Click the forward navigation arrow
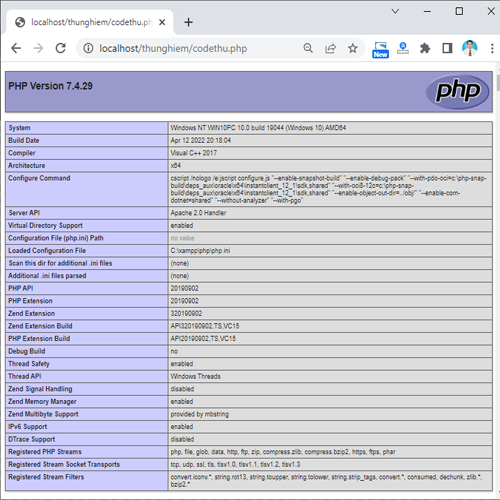500x500 pixels. click(x=38, y=48)
